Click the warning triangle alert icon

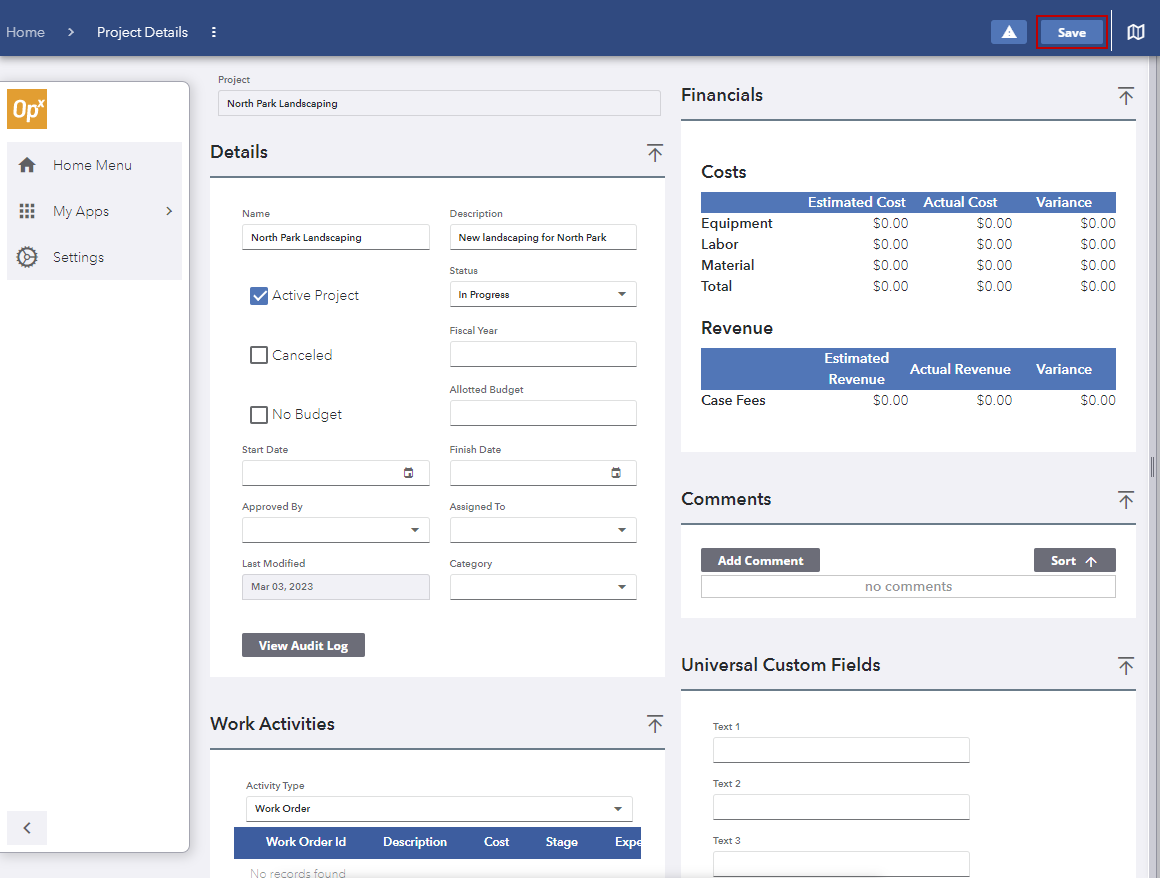pos(1008,32)
